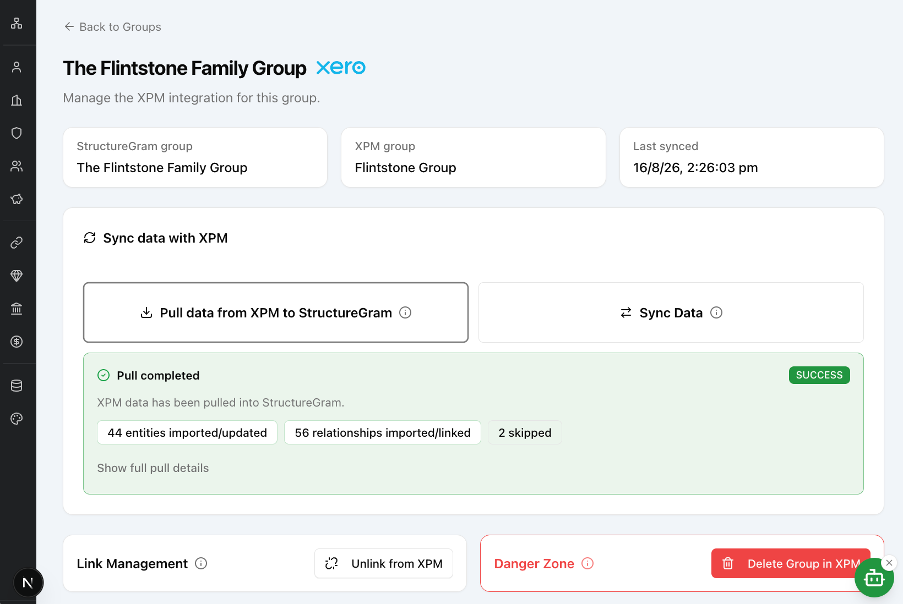Click the Xero logo
Screen dimensions: 904x604
(341, 68)
